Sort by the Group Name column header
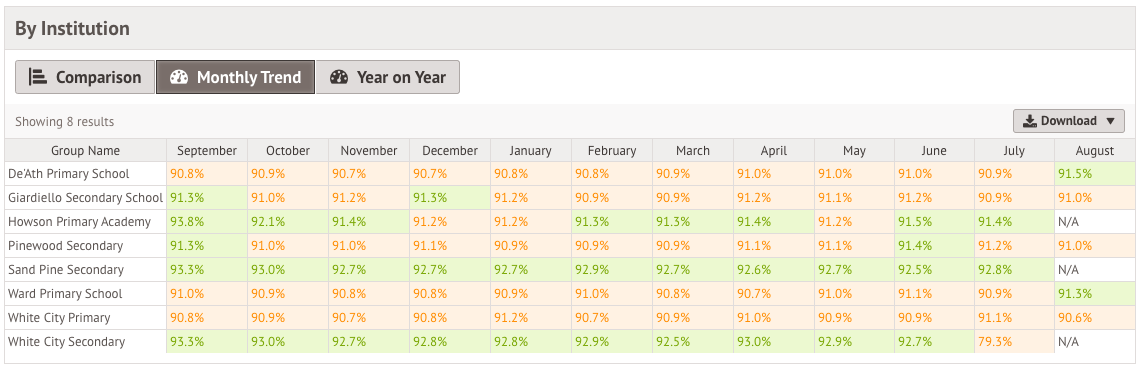The height and width of the screenshot is (368, 1140). tap(86, 151)
